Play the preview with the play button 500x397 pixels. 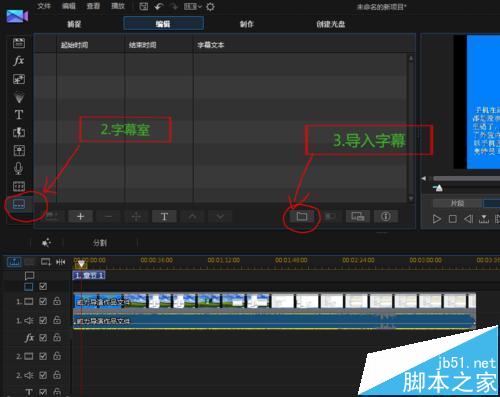[437, 219]
